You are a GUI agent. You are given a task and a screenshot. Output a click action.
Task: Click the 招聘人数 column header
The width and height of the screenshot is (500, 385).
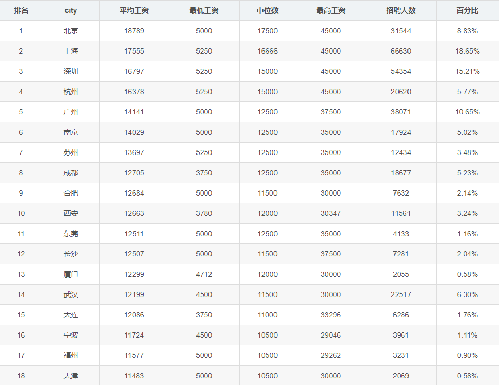401,11
